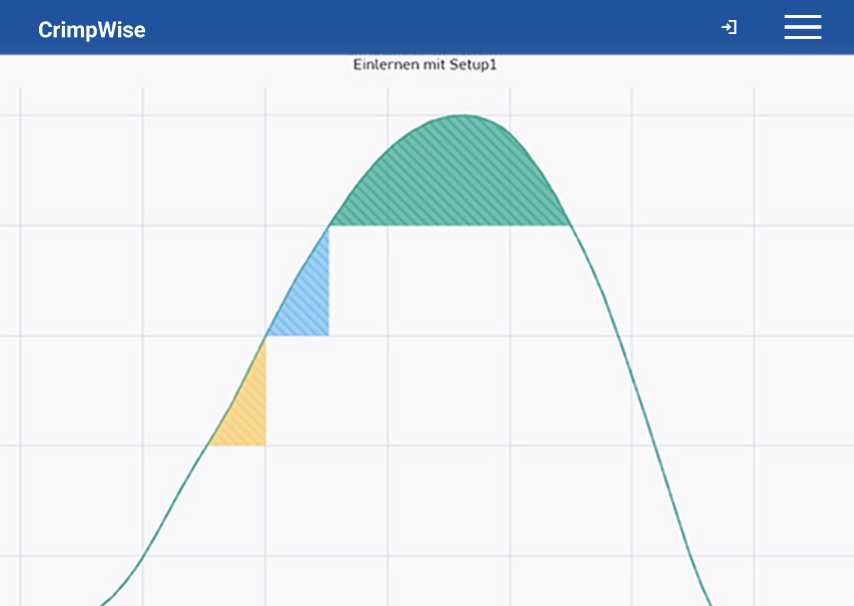854x606 pixels.
Task: Click bottom-right corner of the yellow zone
Action: (265, 444)
